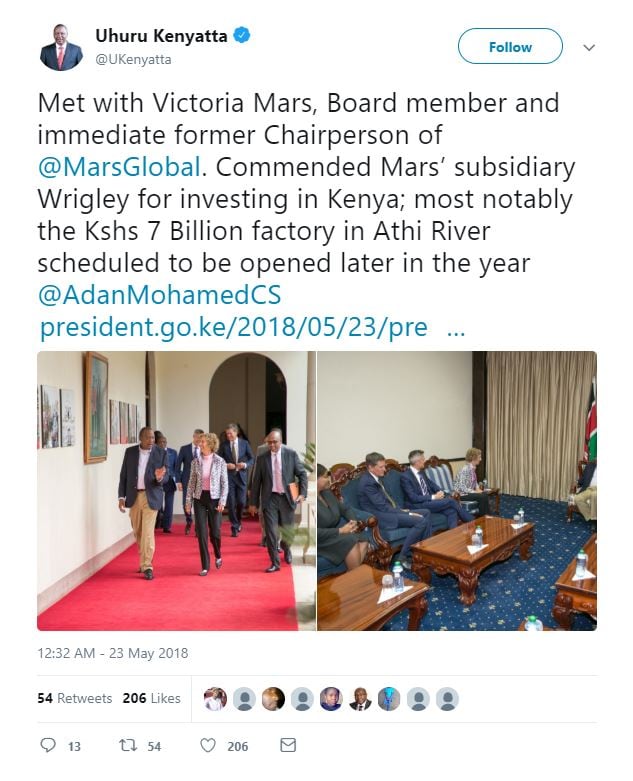Click the blue verified badge

pos(241,37)
